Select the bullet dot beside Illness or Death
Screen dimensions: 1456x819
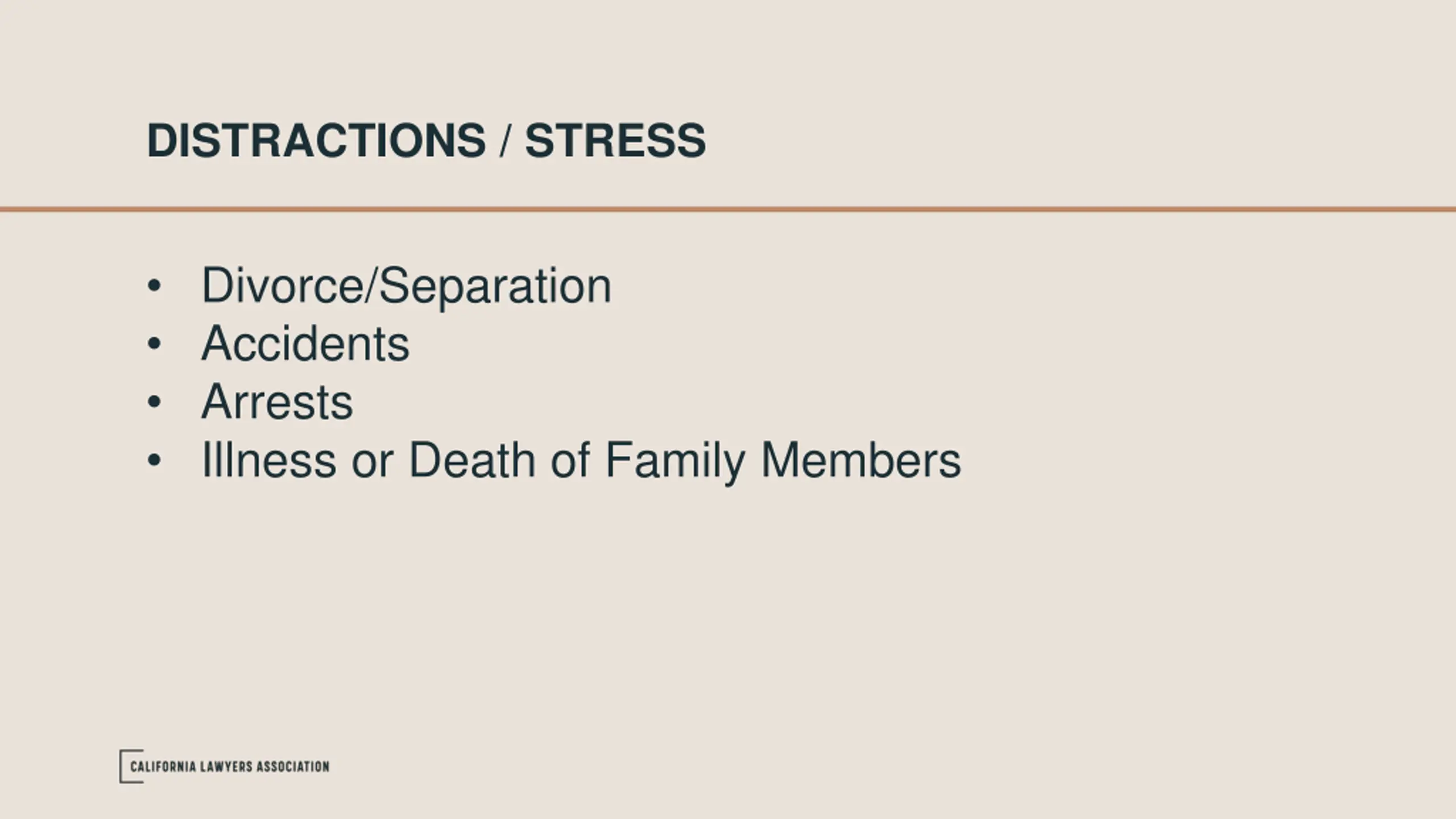(x=154, y=460)
